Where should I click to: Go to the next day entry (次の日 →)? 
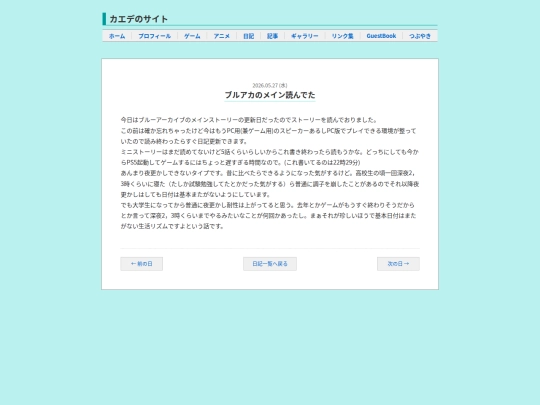[x=398, y=264]
